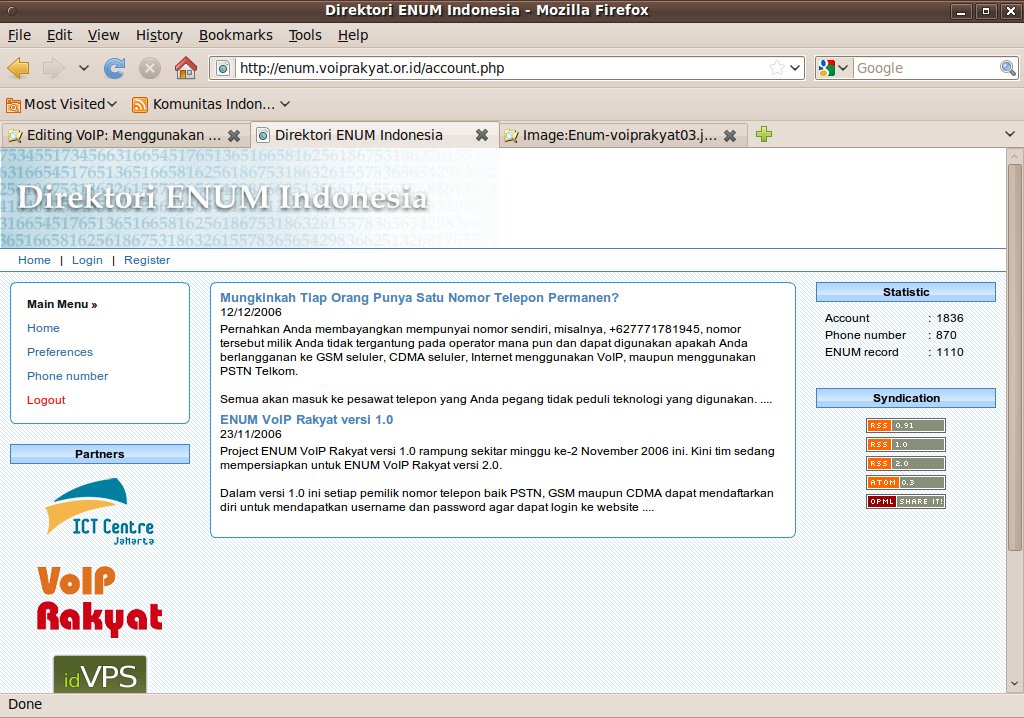This screenshot has width=1024, height=718.
Task: Reload the page with the refresh icon
Action: click(115, 68)
